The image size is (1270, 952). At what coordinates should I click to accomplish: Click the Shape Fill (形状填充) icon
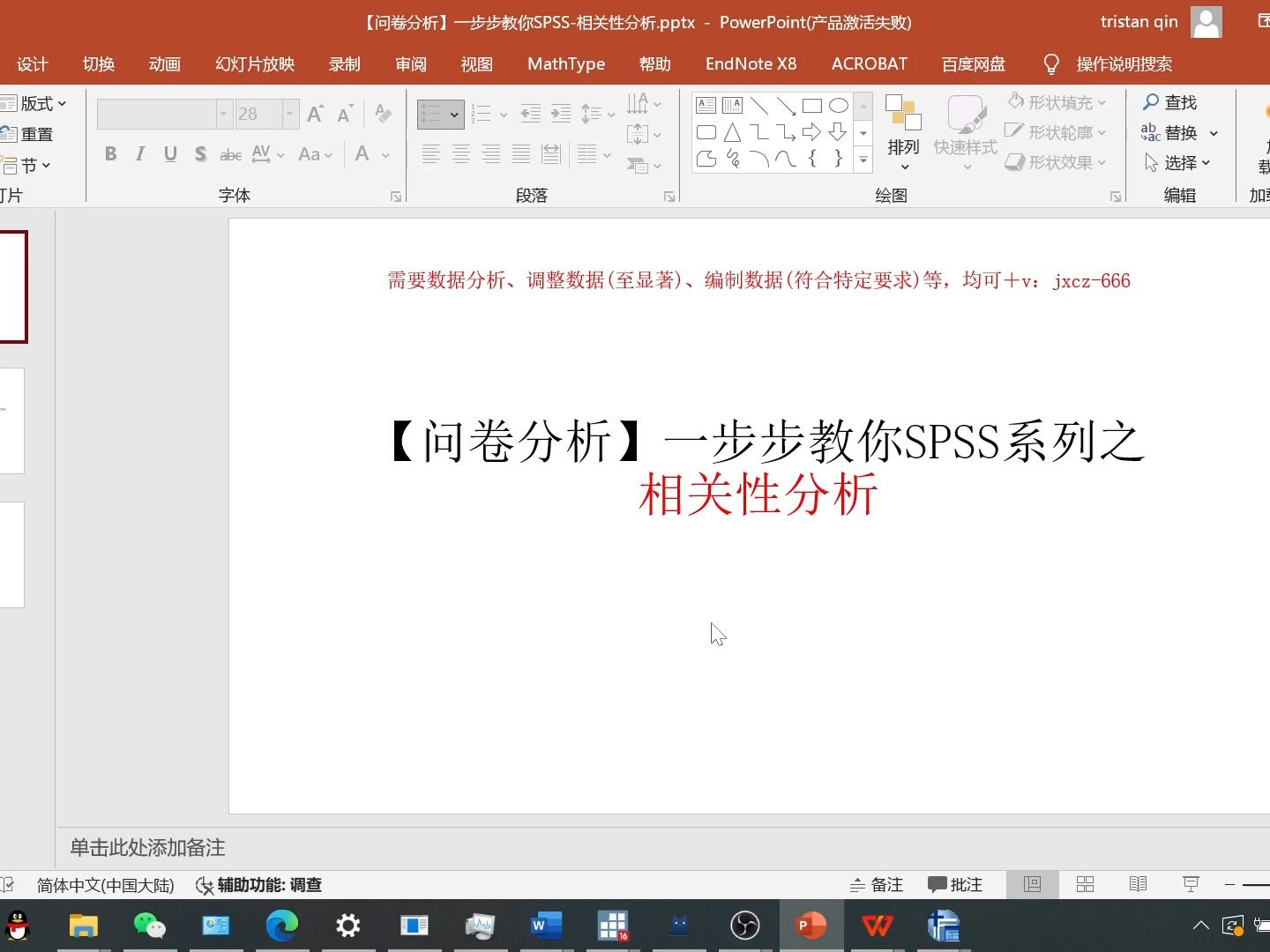pyautogui.click(x=1016, y=102)
